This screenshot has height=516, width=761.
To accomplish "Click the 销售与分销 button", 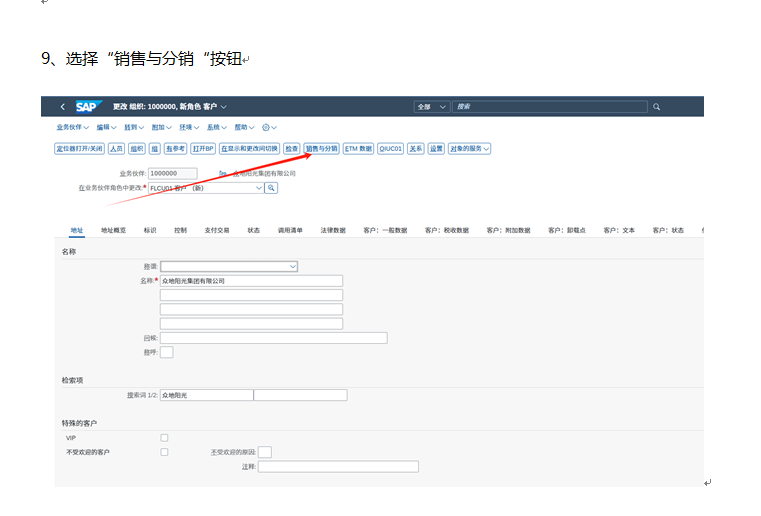I will (x=321, y=148).
